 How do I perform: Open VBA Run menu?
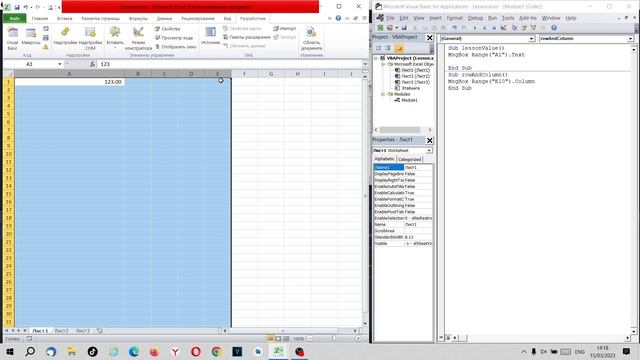[493, 18]
